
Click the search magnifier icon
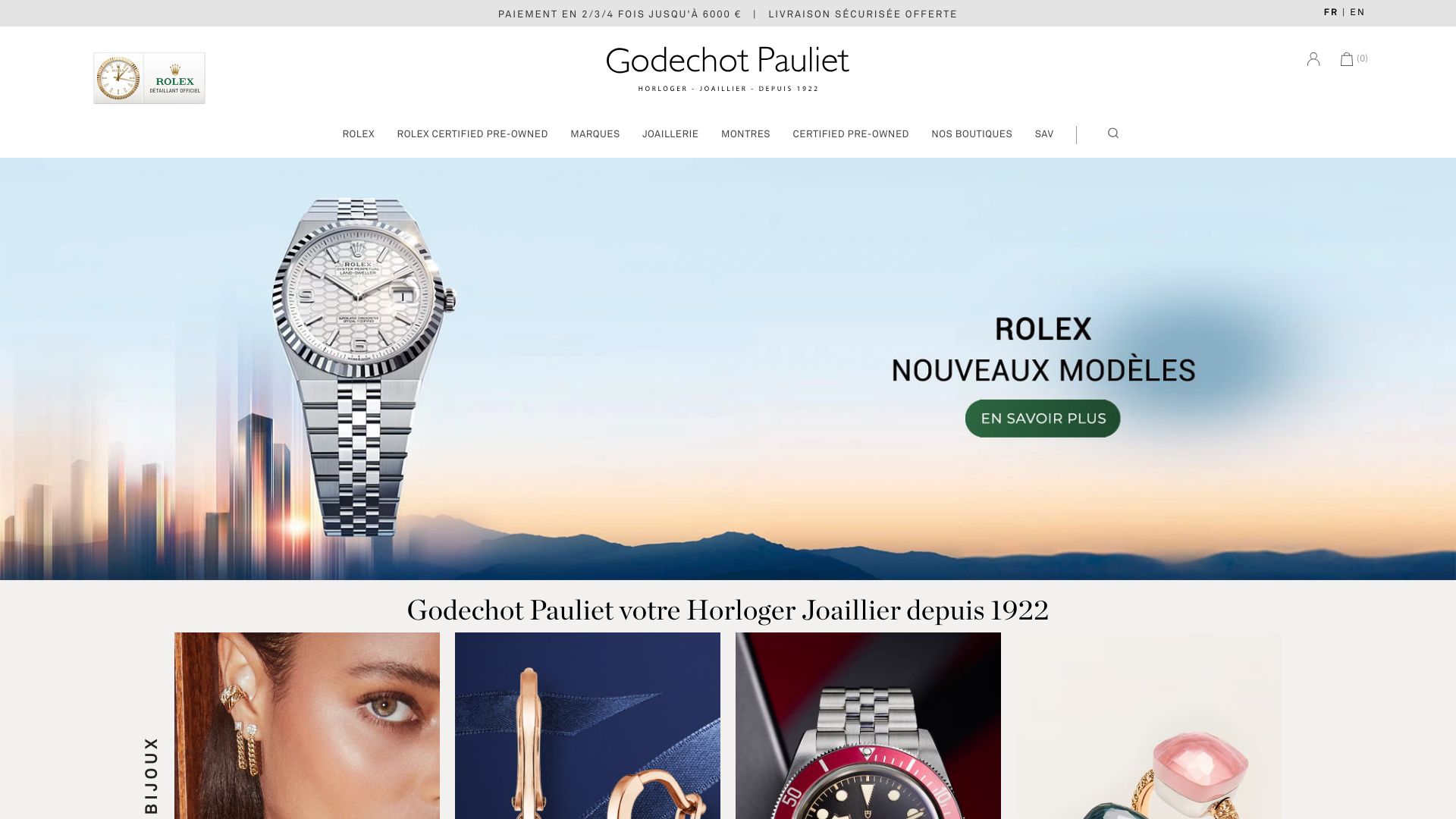[x=1113, y=133]
